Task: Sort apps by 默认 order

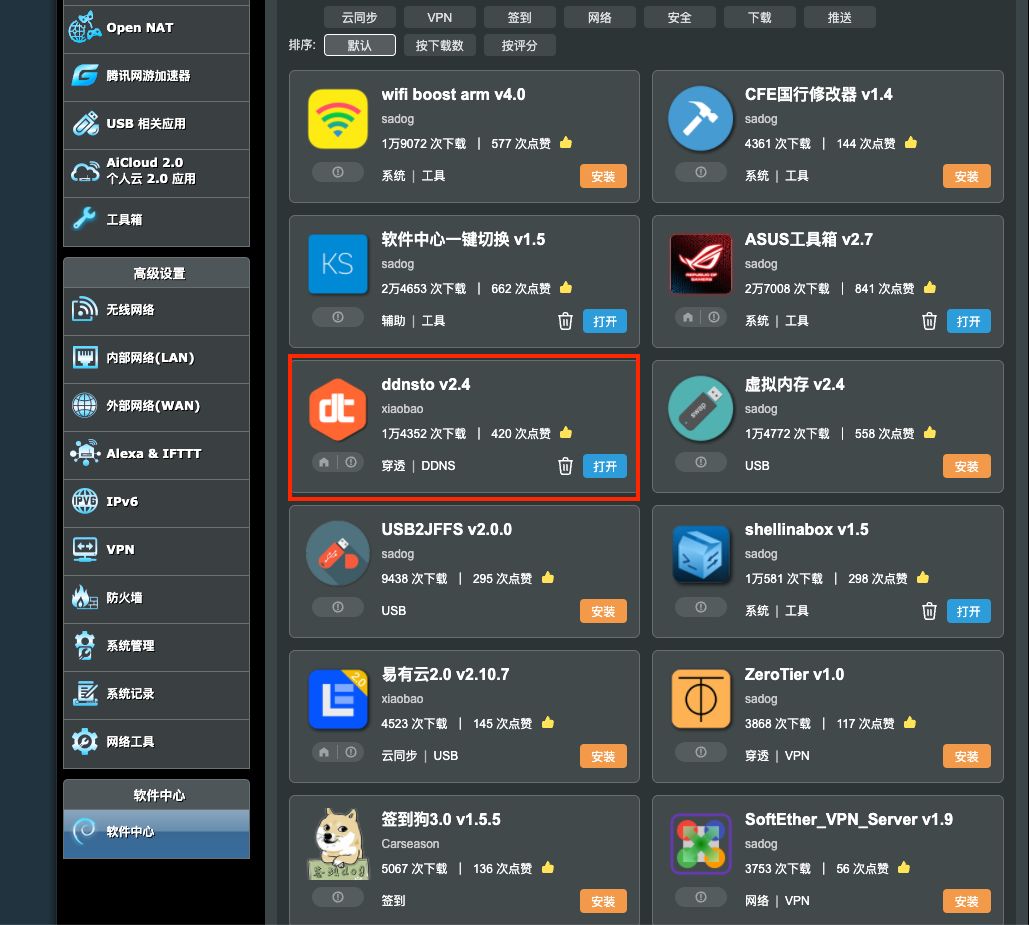Action: [360, 45]
